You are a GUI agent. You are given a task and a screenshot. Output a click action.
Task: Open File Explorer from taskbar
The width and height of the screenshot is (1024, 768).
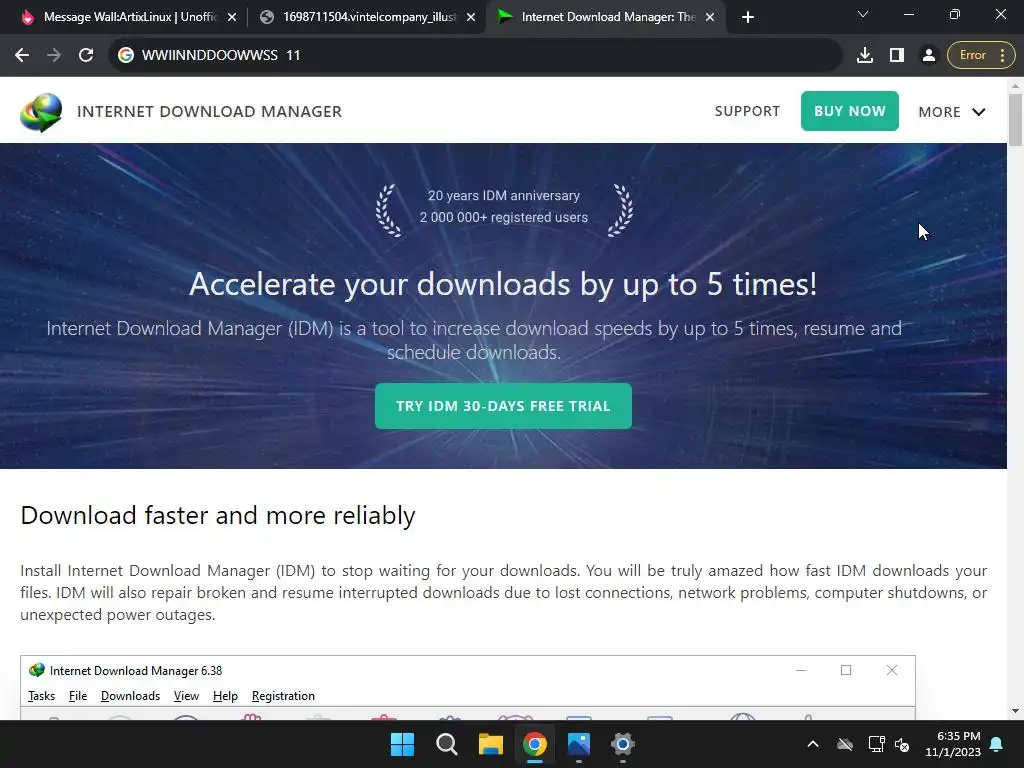tap(490, 744)
